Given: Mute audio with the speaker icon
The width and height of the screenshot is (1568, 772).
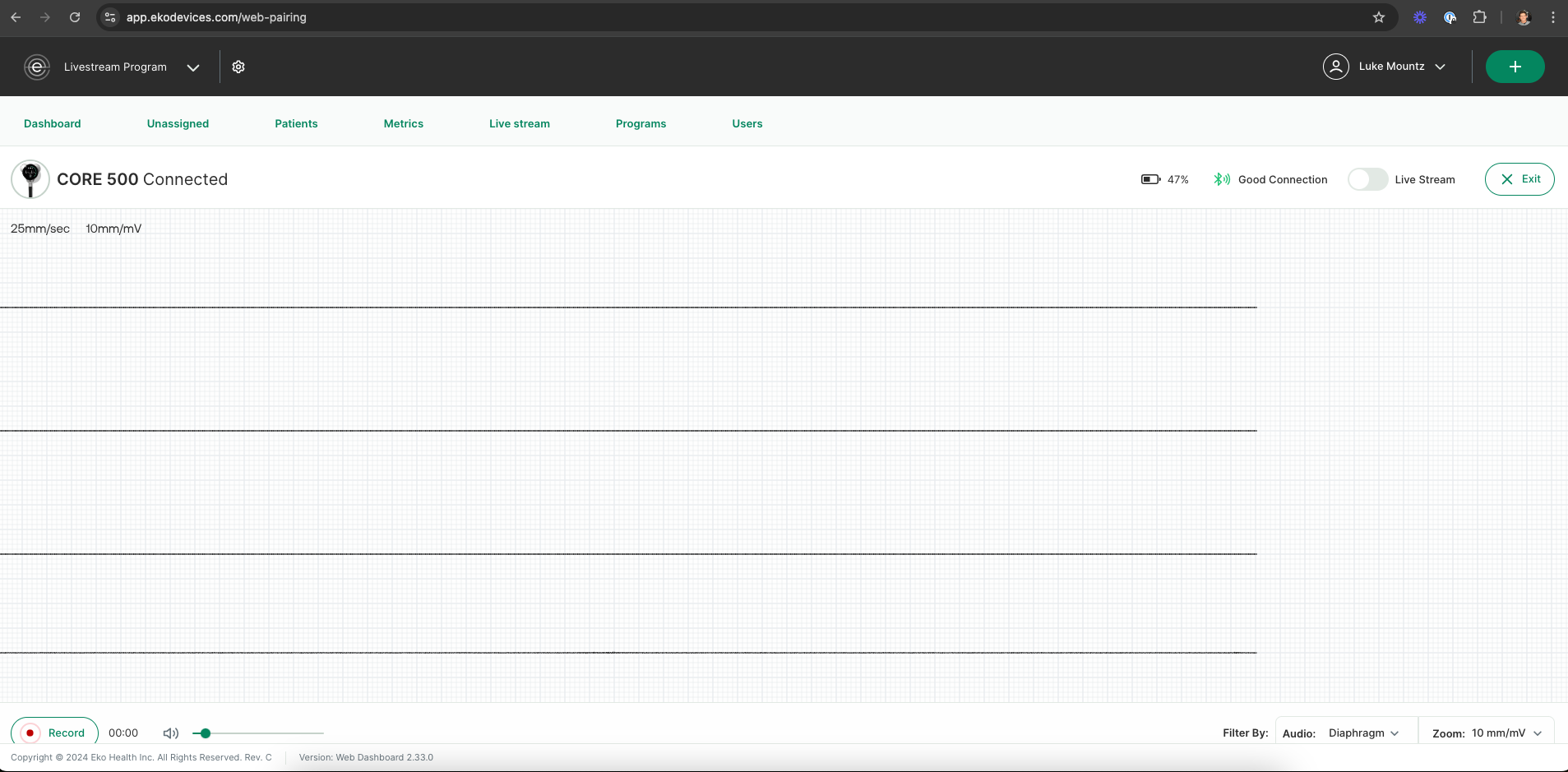Looking at the screenshot, I should [169, 733].
